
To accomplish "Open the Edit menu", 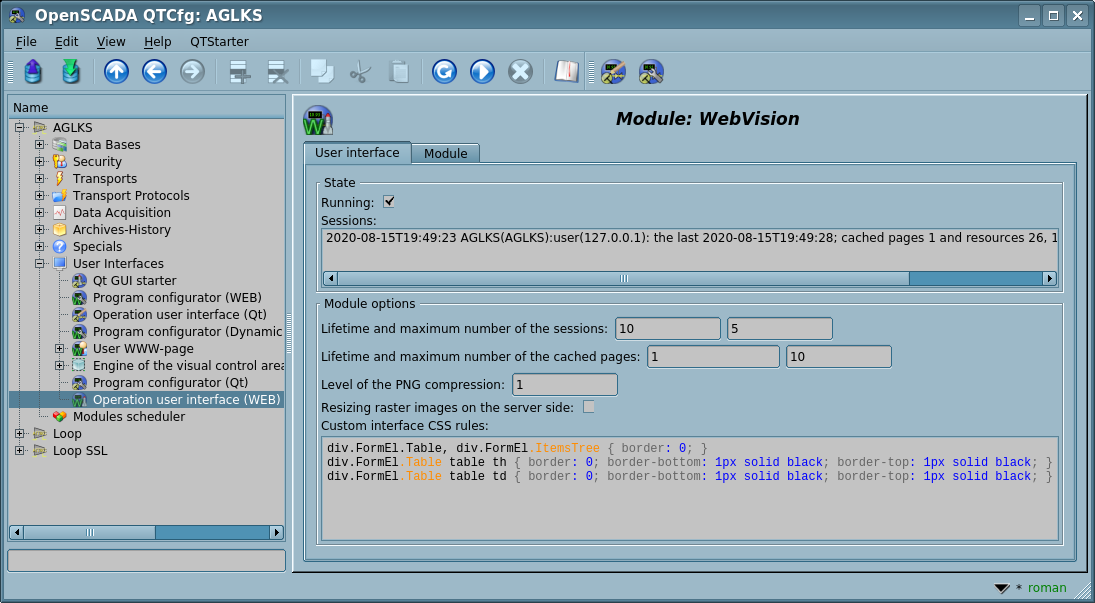I will [66, 42].
